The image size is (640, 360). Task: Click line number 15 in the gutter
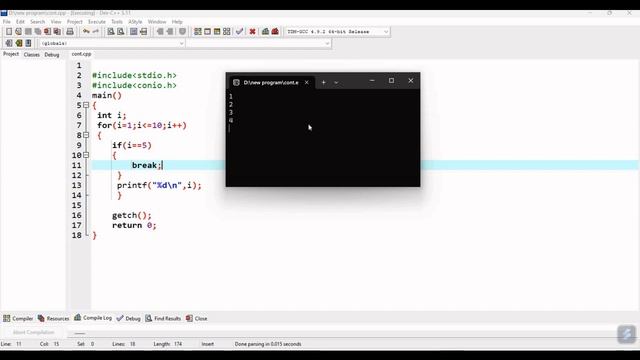(x=77, y=205)
